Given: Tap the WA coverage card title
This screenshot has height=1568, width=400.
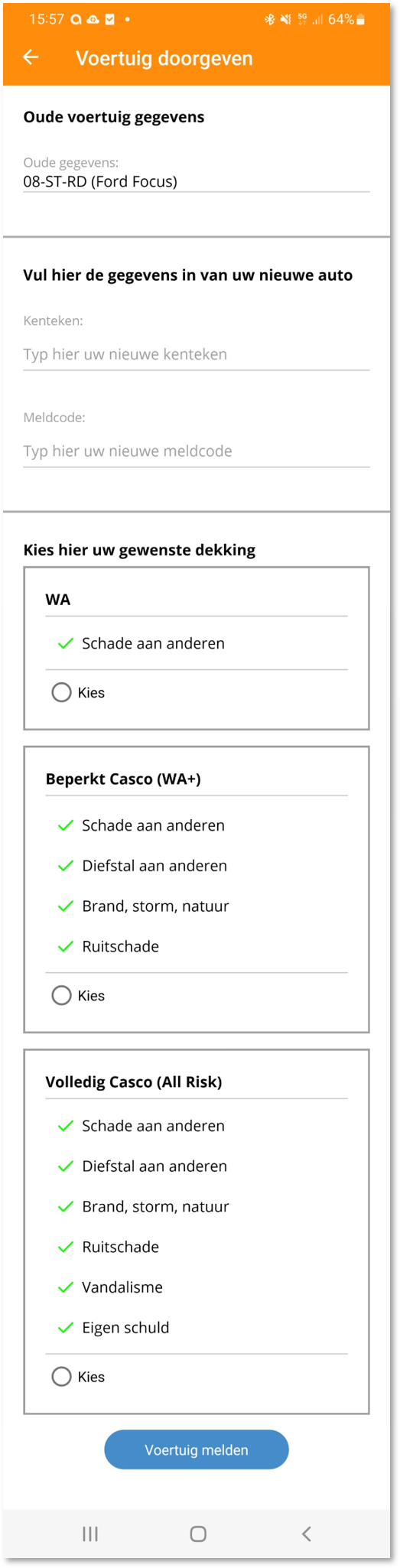Looking at the screenshot, I should (x=58, y=599).
